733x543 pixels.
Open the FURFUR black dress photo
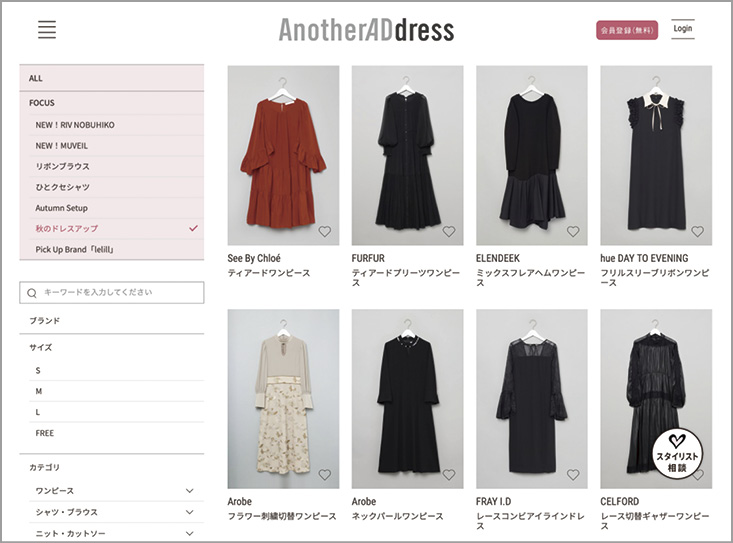(408, 155)
